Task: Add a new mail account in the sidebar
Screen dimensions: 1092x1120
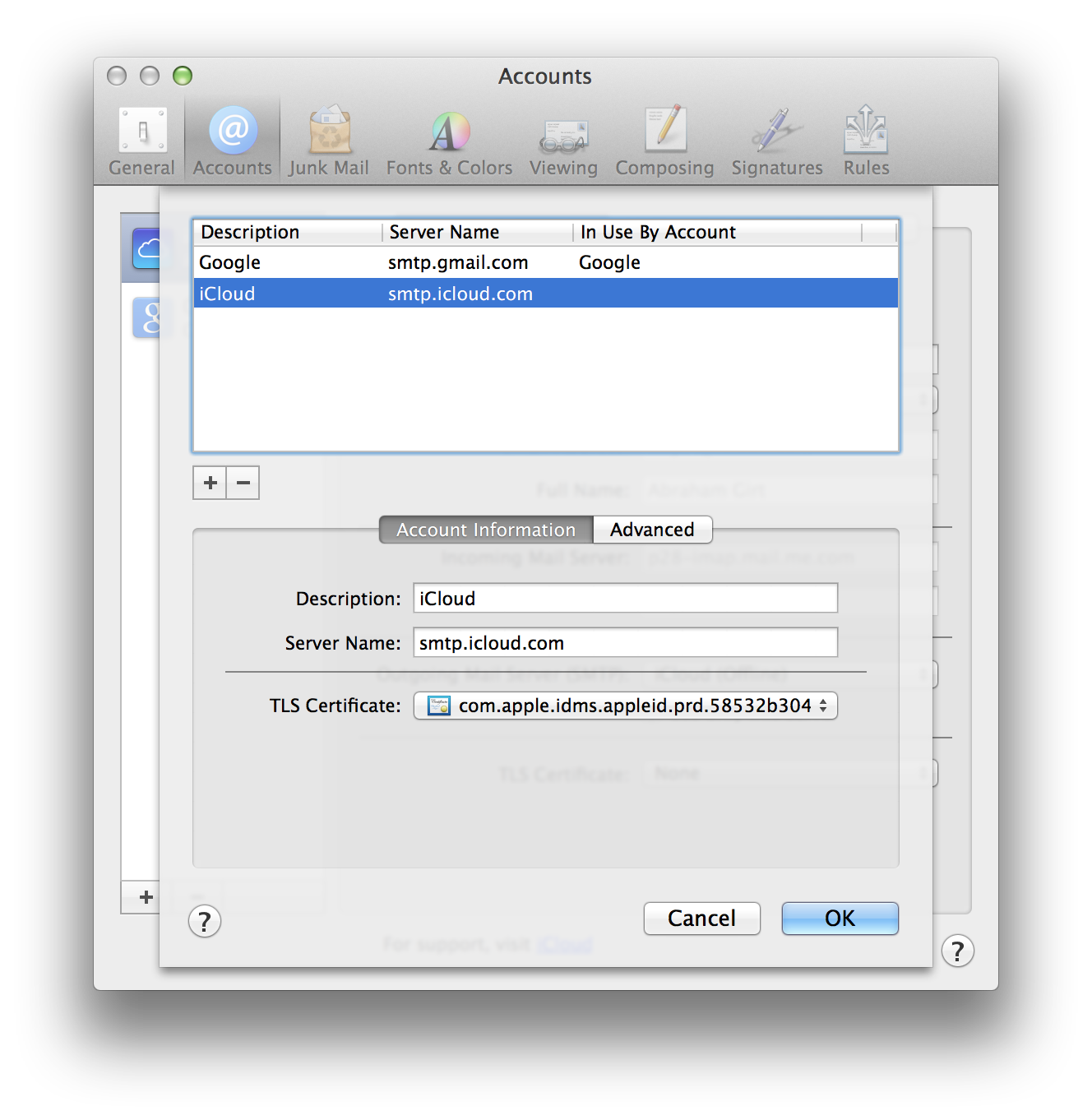Action: tap(146, 897)
